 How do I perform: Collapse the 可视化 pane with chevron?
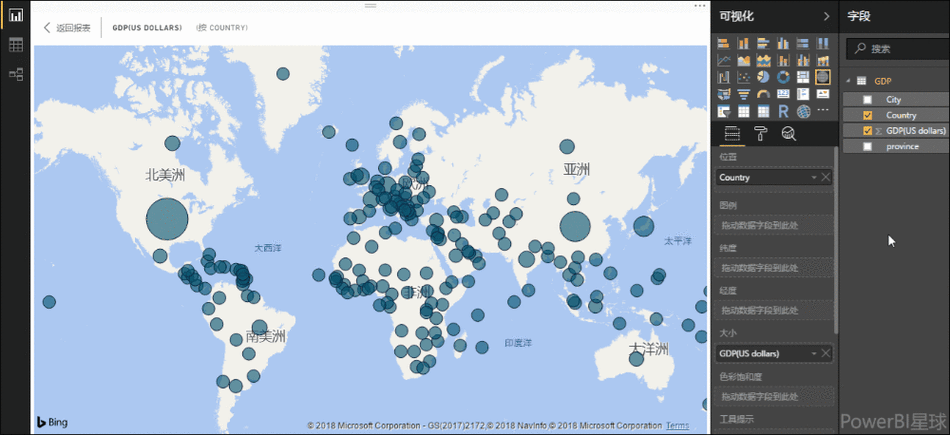(x=826, y=16)
